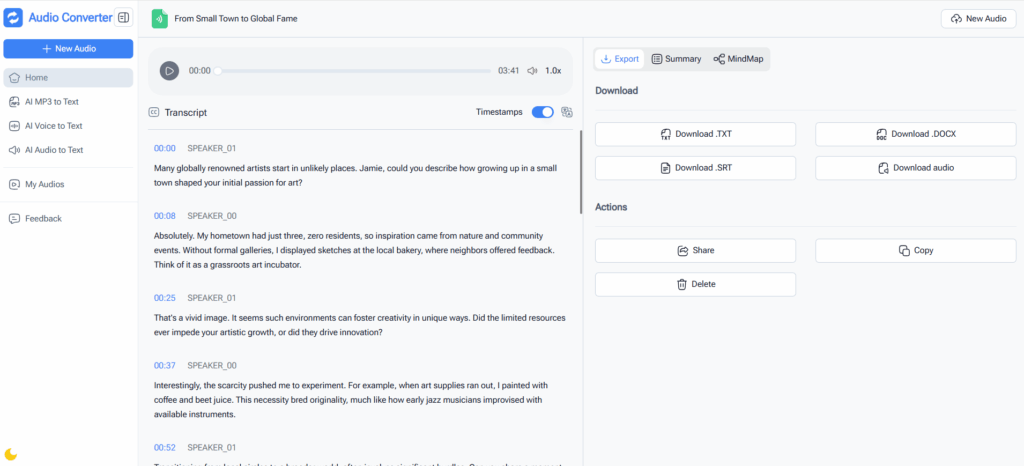Jump to timestamp 00:25
Image resolution: width=1024 pixels, height=466 pixels.
pos(165,298)
